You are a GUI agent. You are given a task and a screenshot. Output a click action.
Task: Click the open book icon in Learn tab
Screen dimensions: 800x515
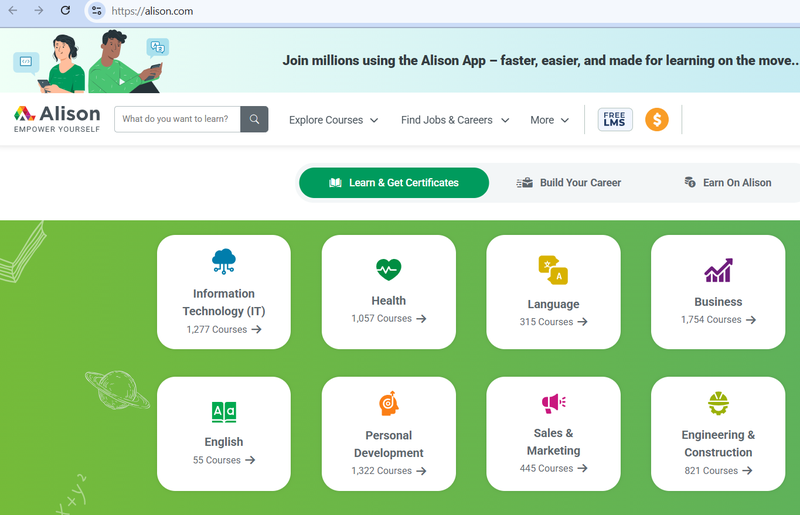tap(335, 183)
